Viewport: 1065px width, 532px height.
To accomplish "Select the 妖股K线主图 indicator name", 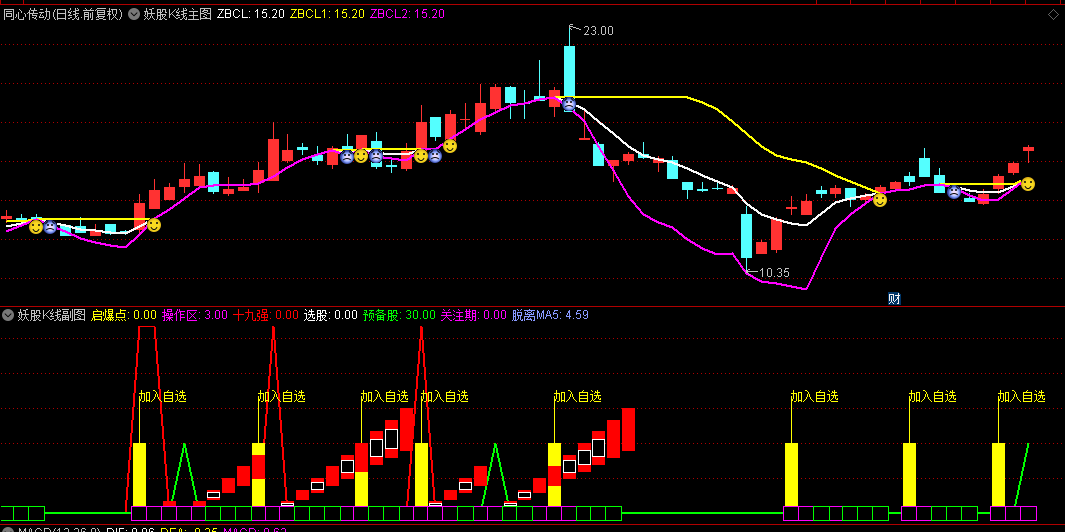I will [x=178, y=14].
